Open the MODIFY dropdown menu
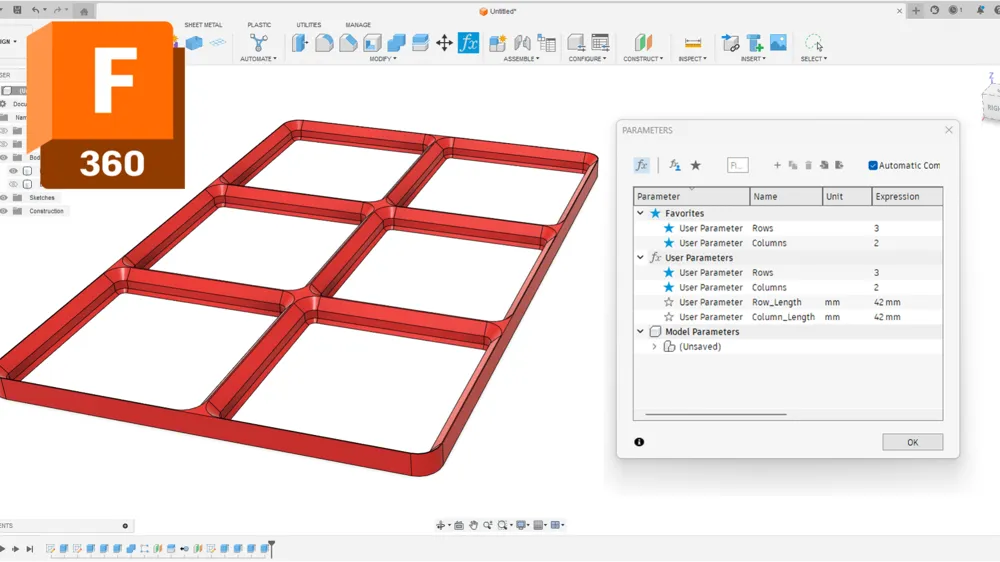Viewport: 1000px width, 562px height. tap(383, 59)
